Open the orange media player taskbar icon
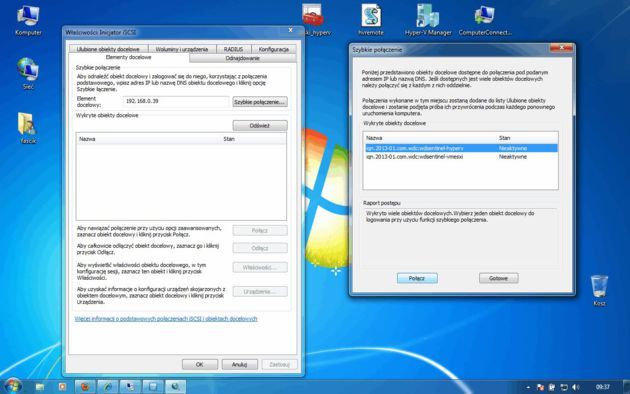630x394 pixels. point(62,387)
